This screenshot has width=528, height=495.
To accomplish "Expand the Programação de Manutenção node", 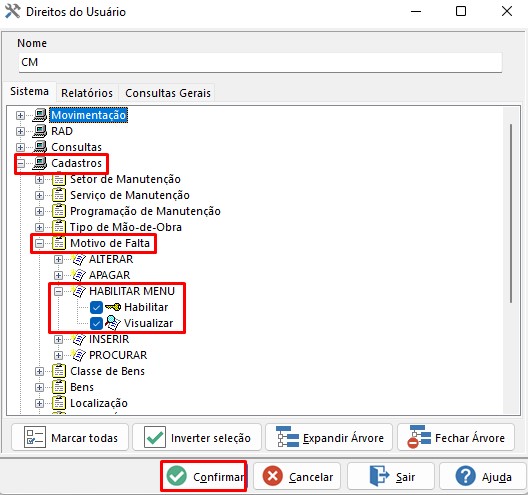I will [x=39, y=211].
